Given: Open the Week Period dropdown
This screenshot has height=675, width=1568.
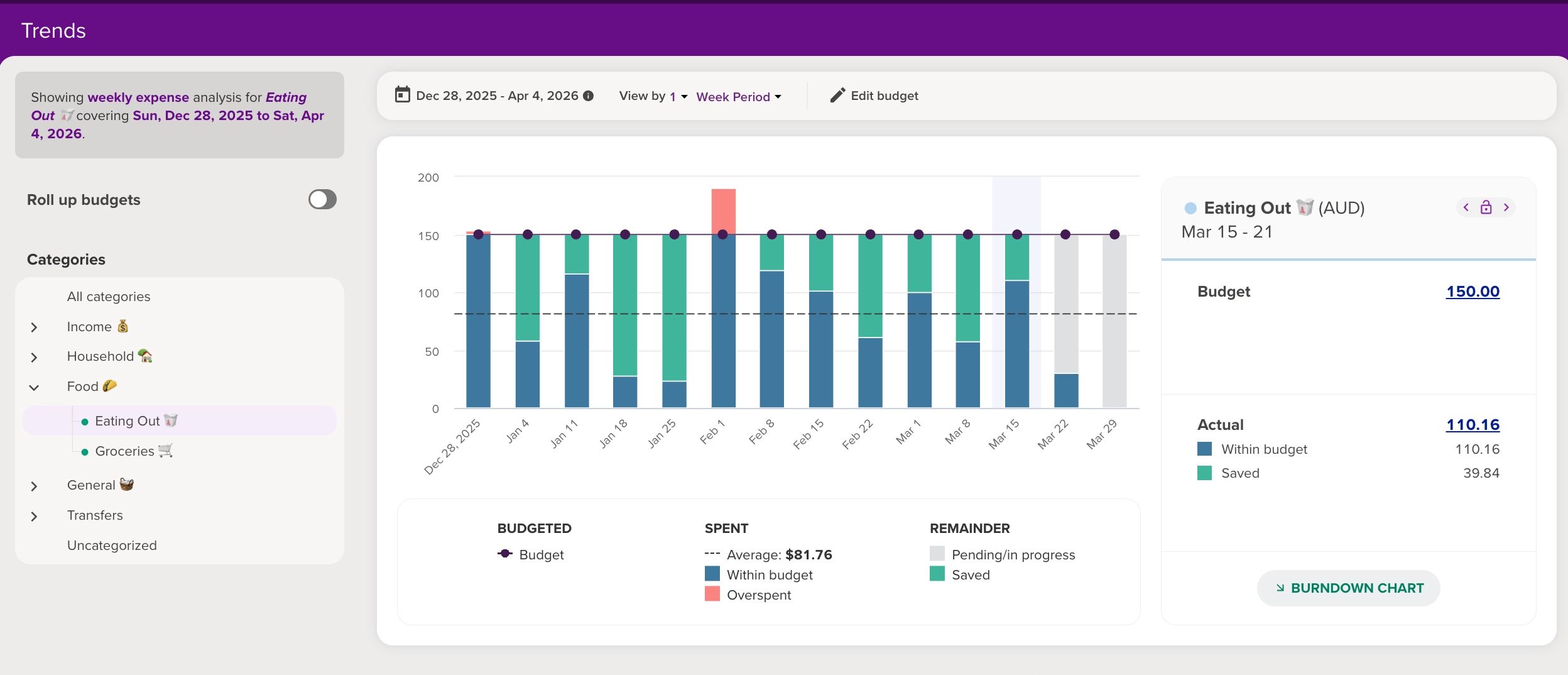Looking at the screenshot, I should pos(739,97).
